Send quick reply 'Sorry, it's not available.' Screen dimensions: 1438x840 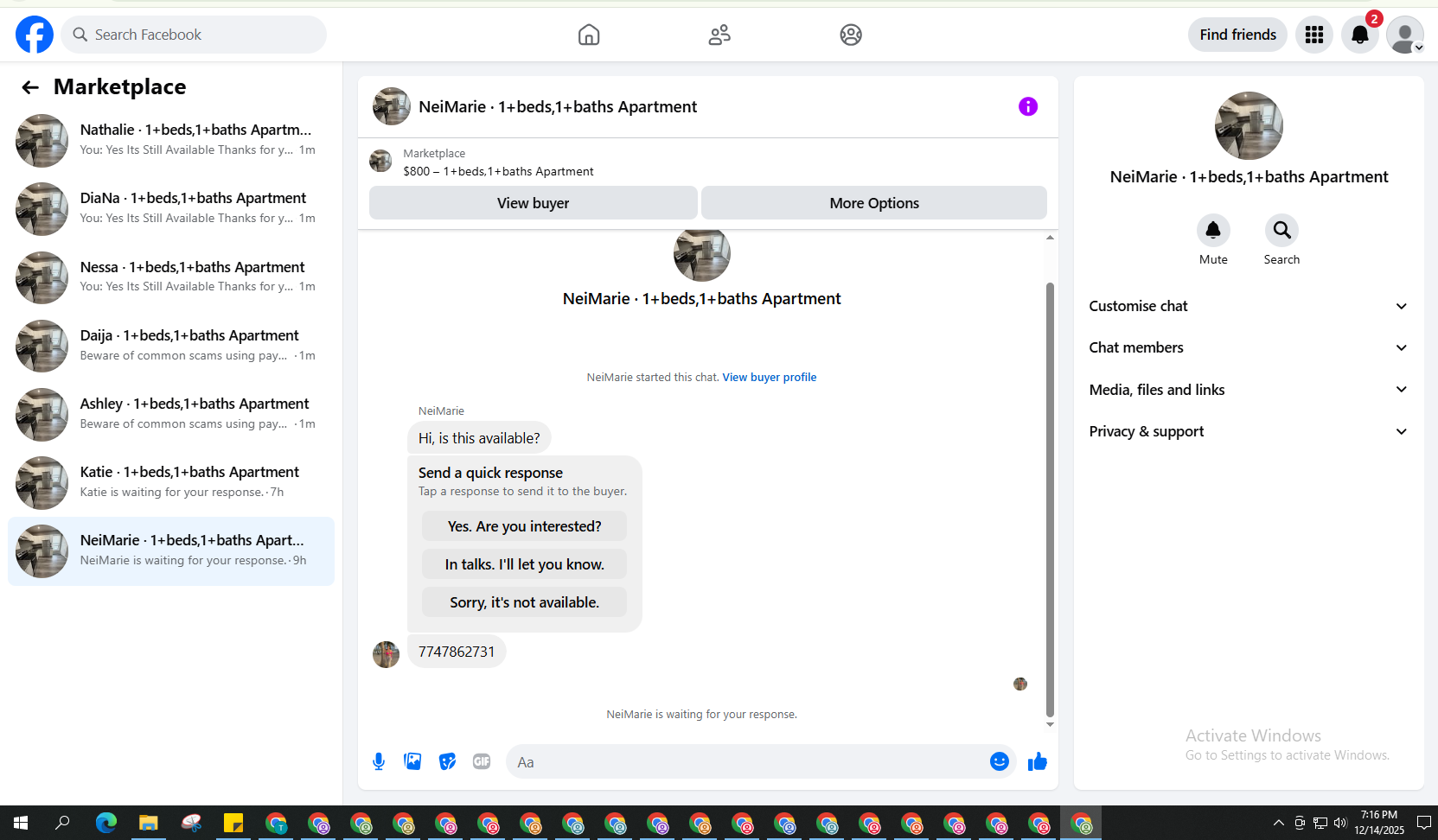click(524, 602)
